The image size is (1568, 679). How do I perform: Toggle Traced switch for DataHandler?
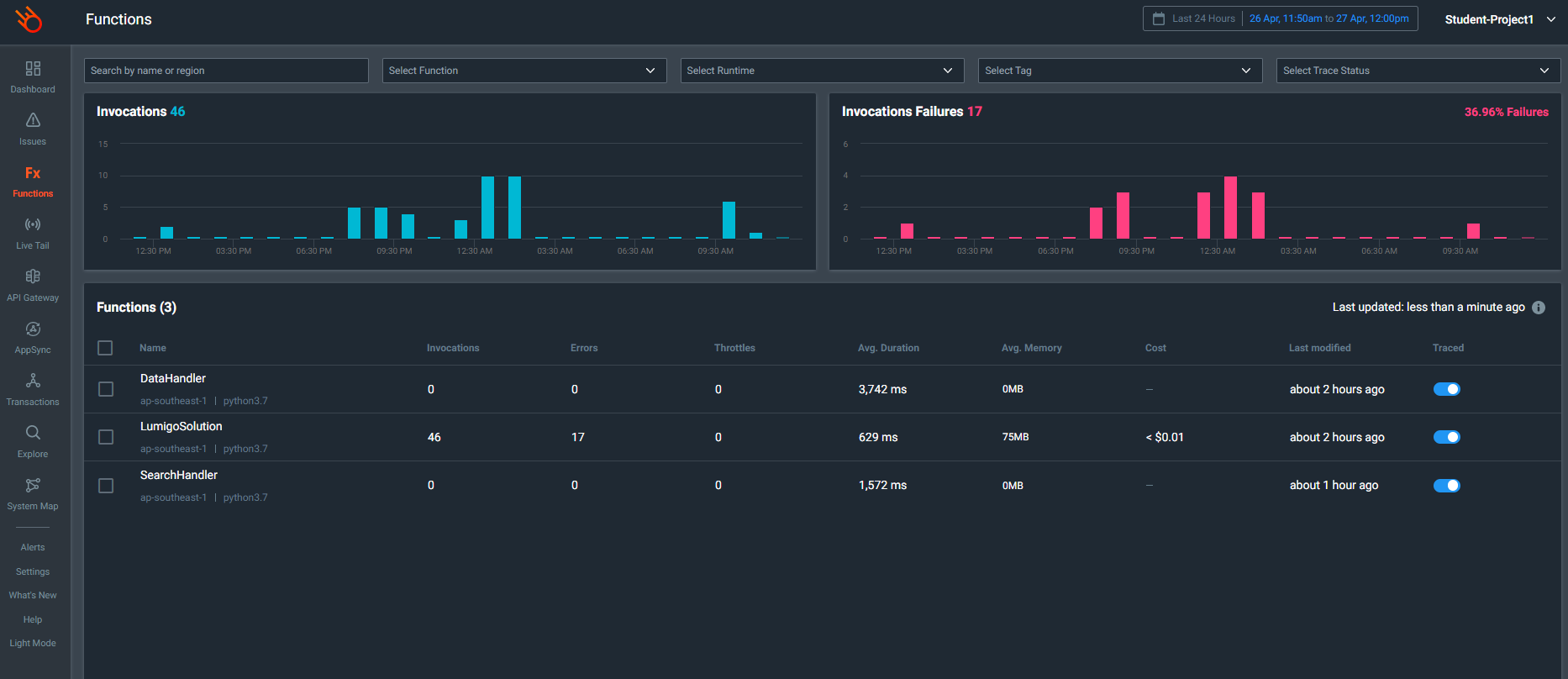pos(1447,389)
